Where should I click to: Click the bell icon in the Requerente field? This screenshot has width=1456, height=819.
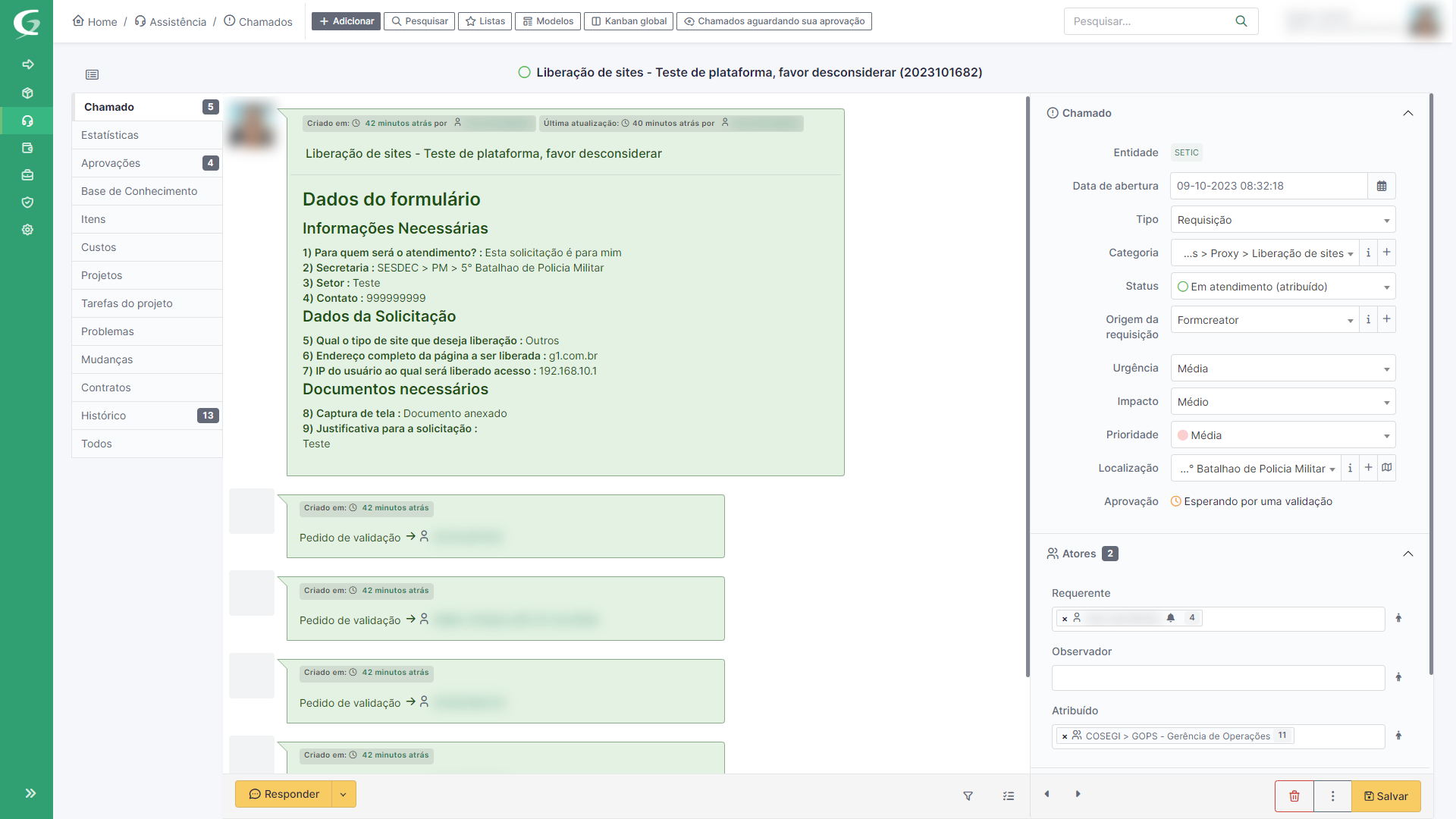[1170, 618]
